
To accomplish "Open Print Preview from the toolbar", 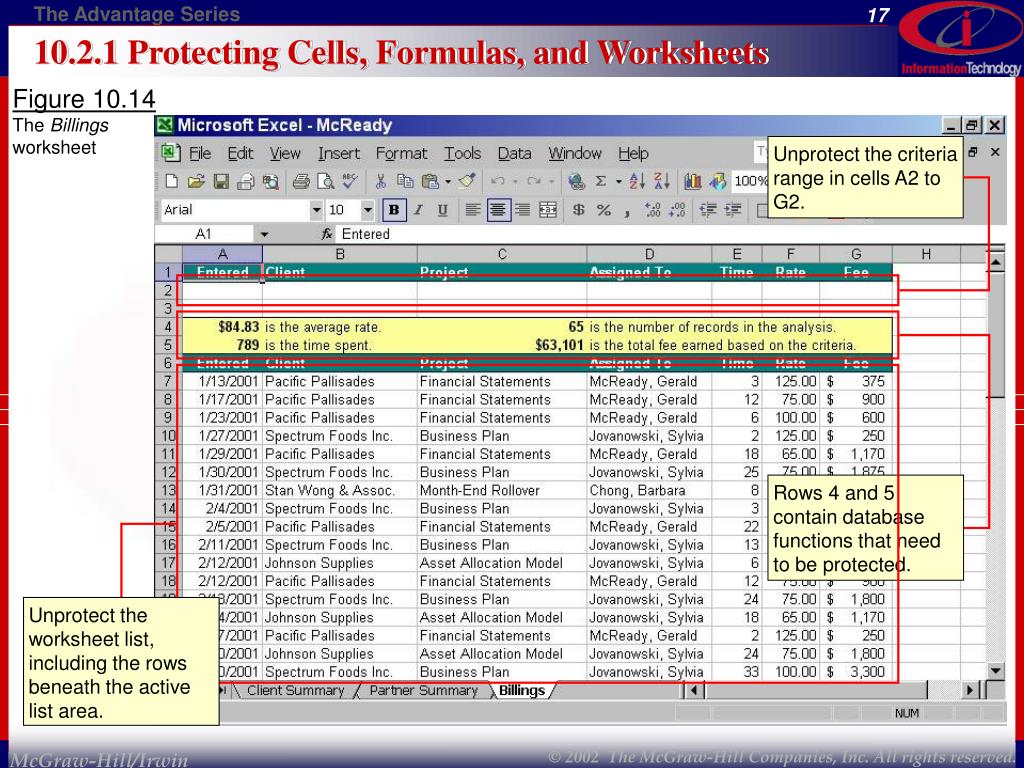I will coord(325,182).
